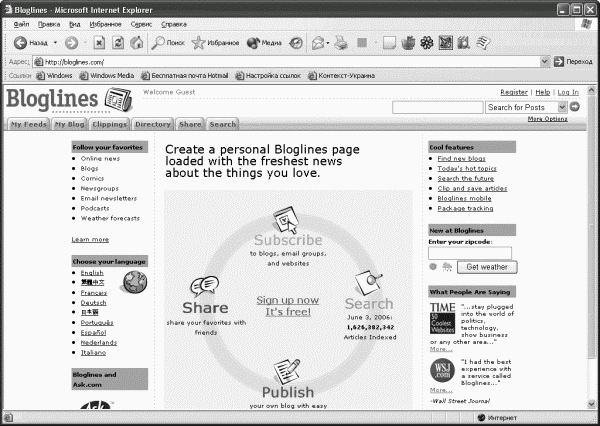Switch to the Clippings tab

pos(109,124)
